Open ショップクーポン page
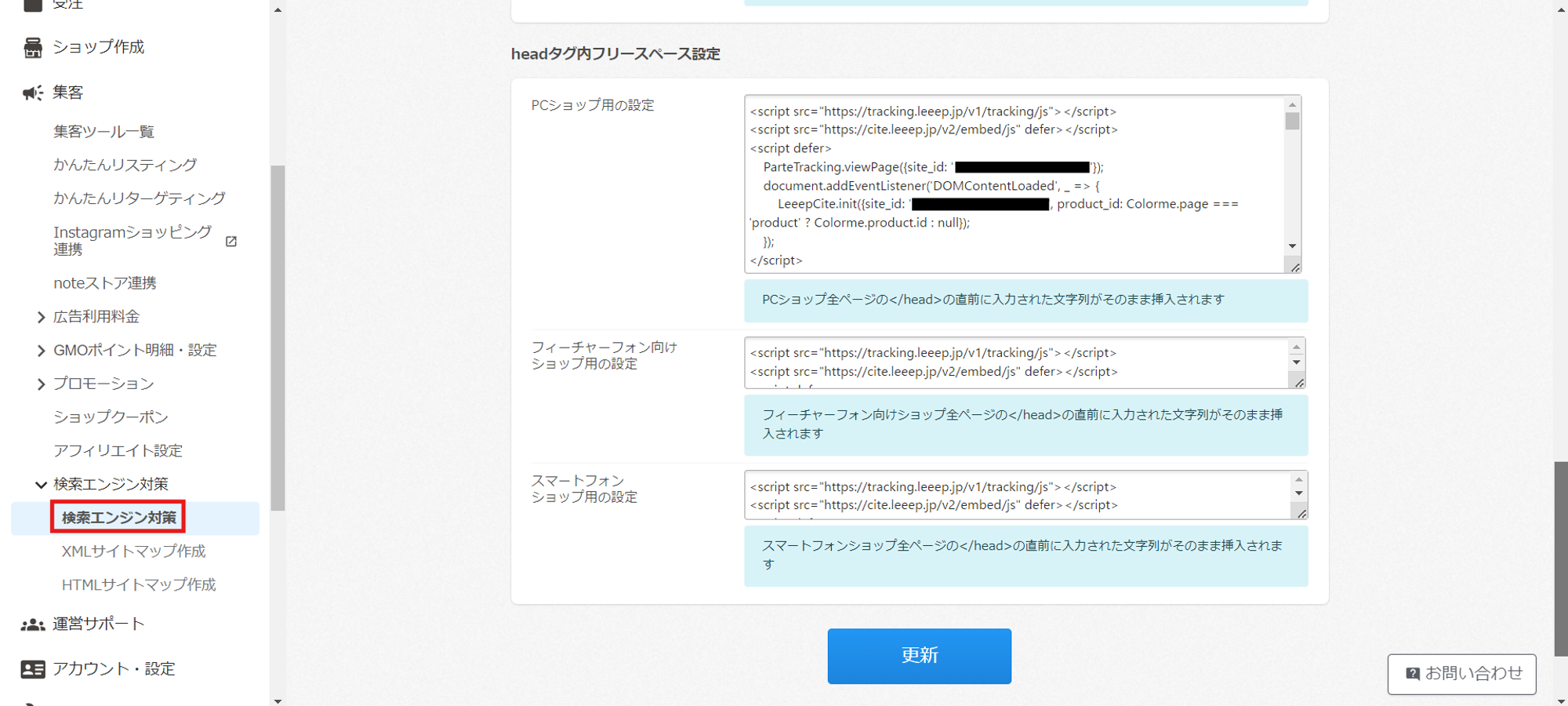1568x706 pixels. click(x=111, y=417)
